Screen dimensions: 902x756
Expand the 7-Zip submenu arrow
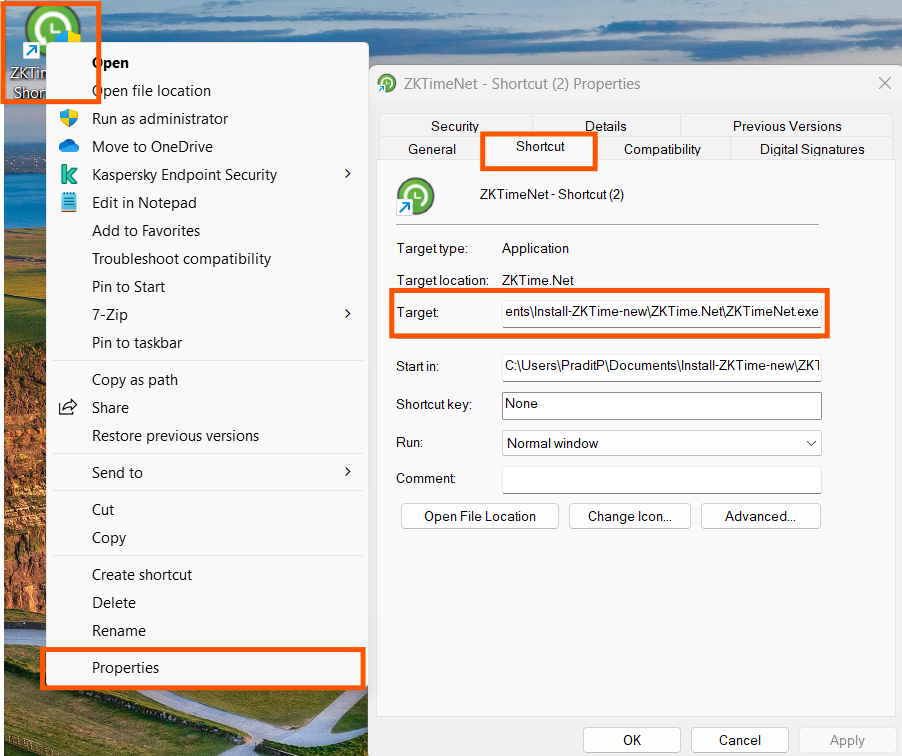pyautogui.click(x=347, y=314)
